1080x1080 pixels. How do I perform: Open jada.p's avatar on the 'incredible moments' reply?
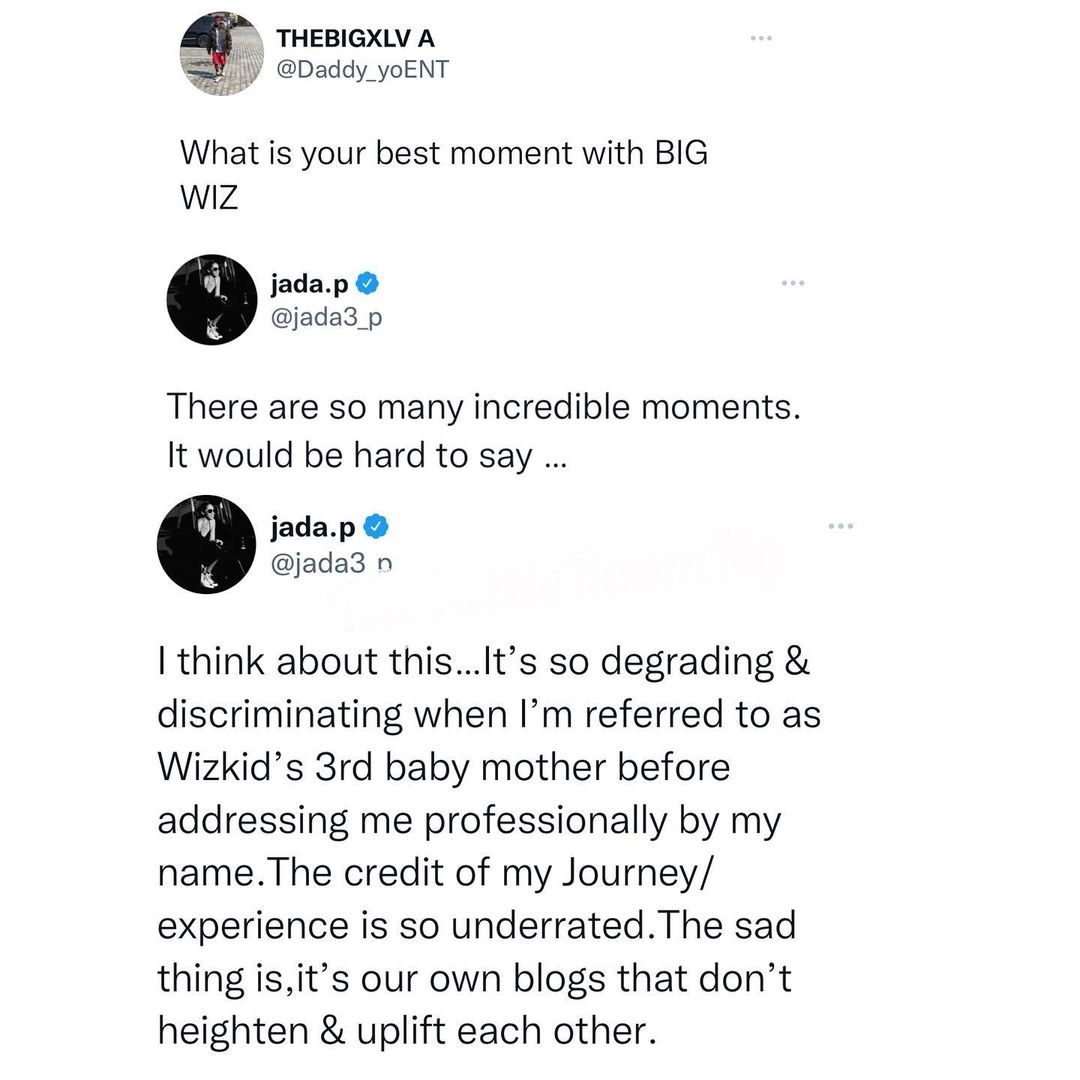(x=209, y=299)
